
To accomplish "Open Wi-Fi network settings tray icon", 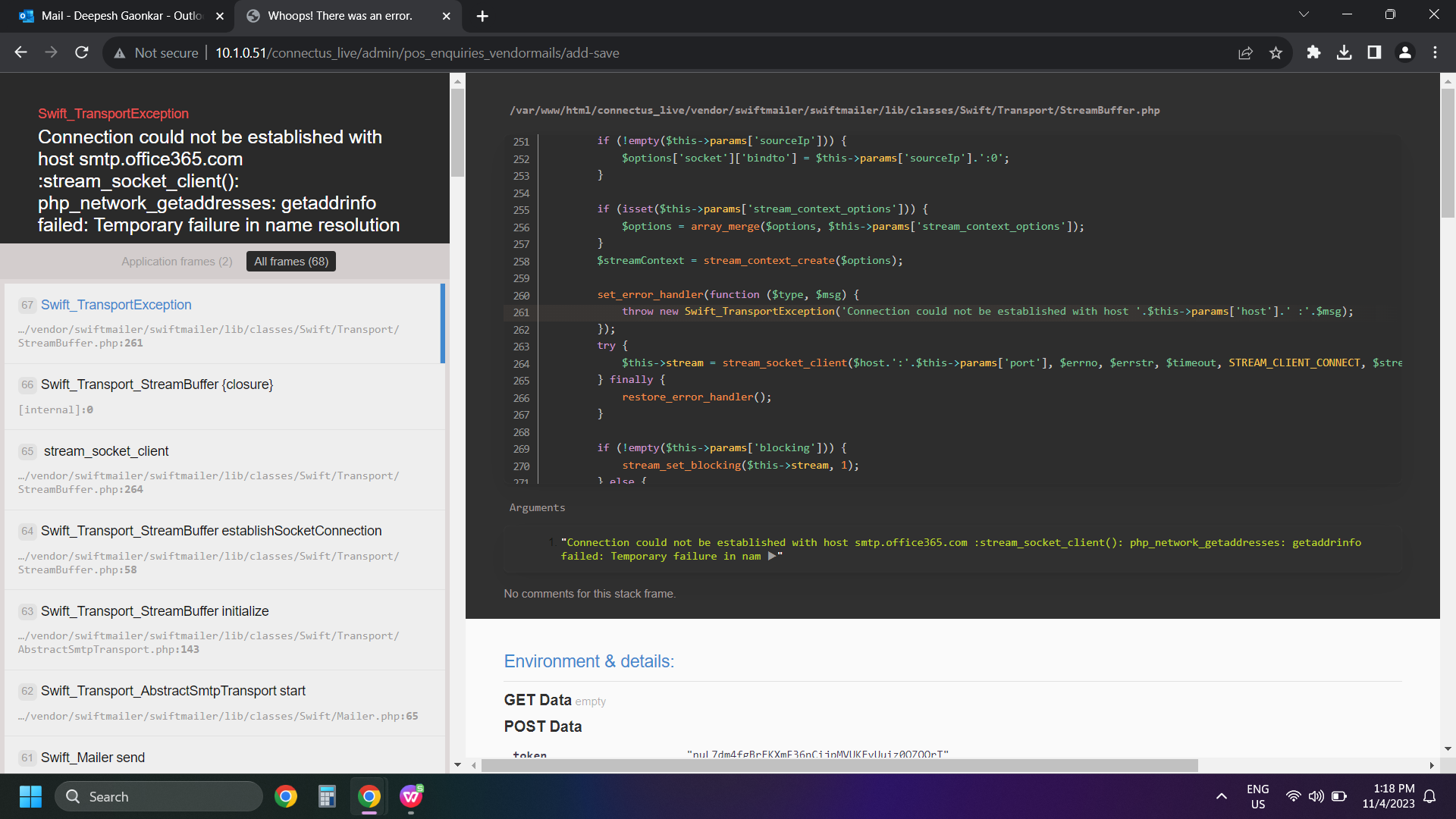I will tap(1294, 796).
